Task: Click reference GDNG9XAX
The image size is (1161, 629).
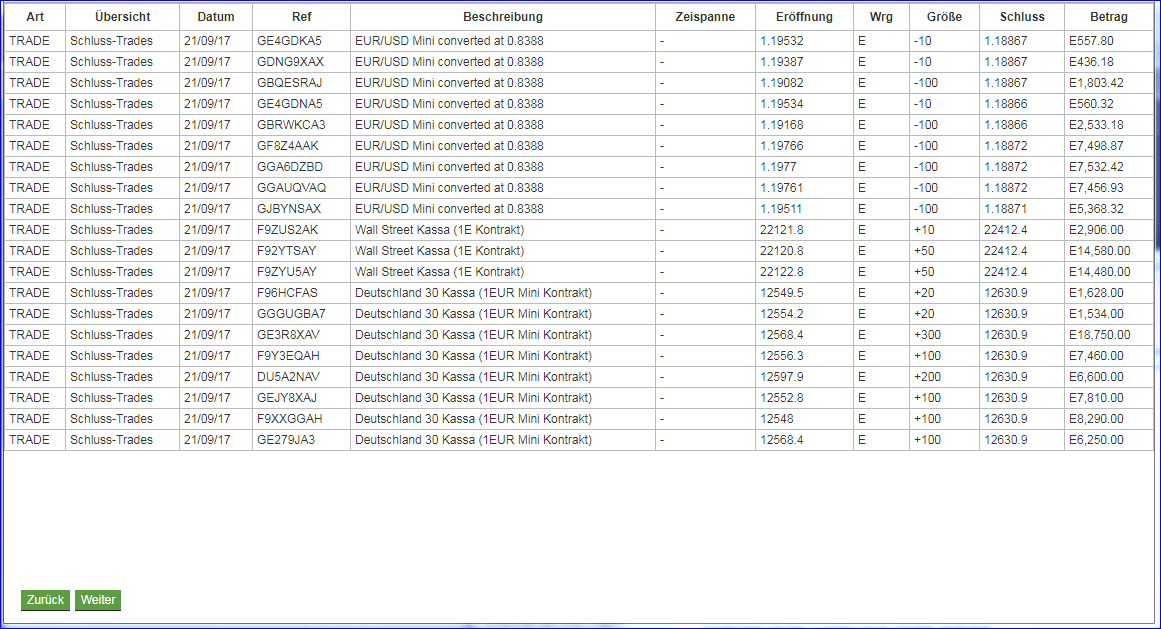Action: pyautogui.click(x=290, y=62)
